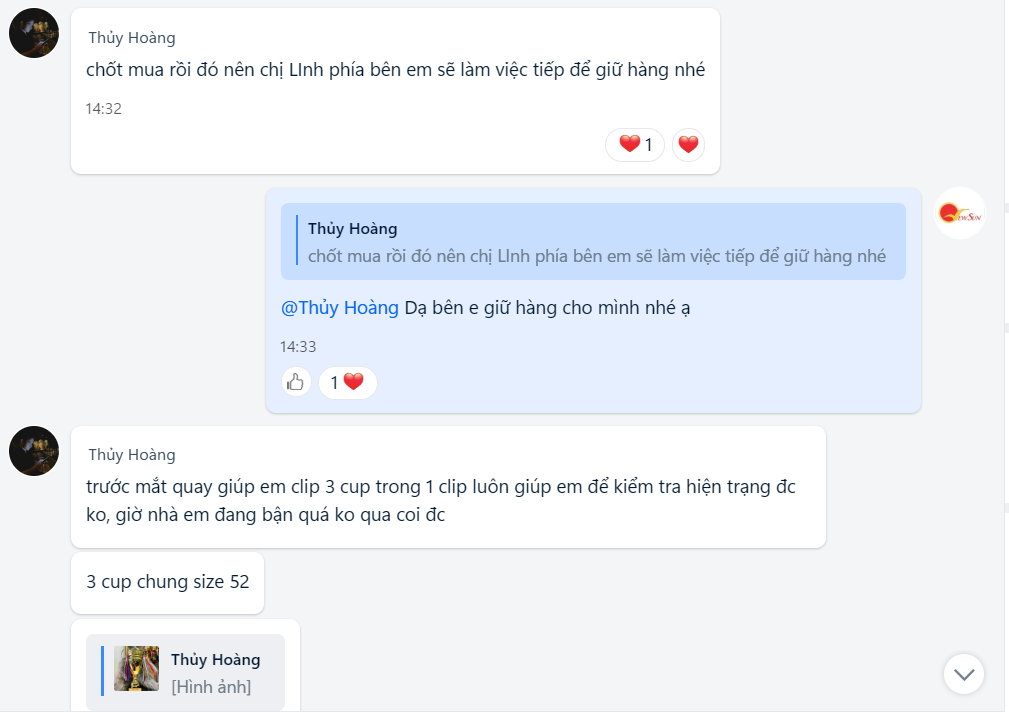This screenshot has height=712, width=1009.
Task: Click the sender name above the 14:32 message
Action: click(x=132, y=38)
